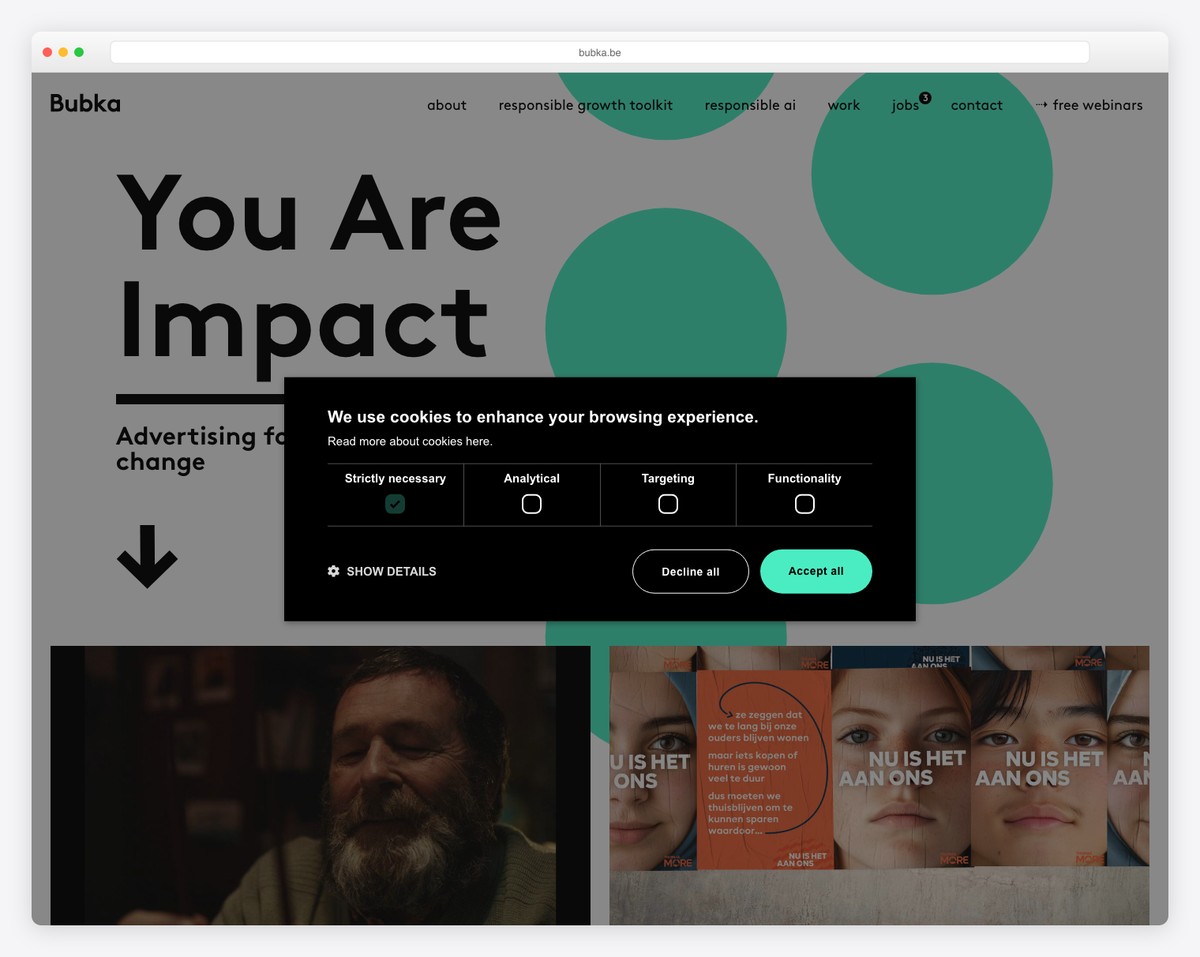Open the bearded man video thumbnail
Screen dimensions: 1200x957
pyautogui.click(x=320, y=785)
